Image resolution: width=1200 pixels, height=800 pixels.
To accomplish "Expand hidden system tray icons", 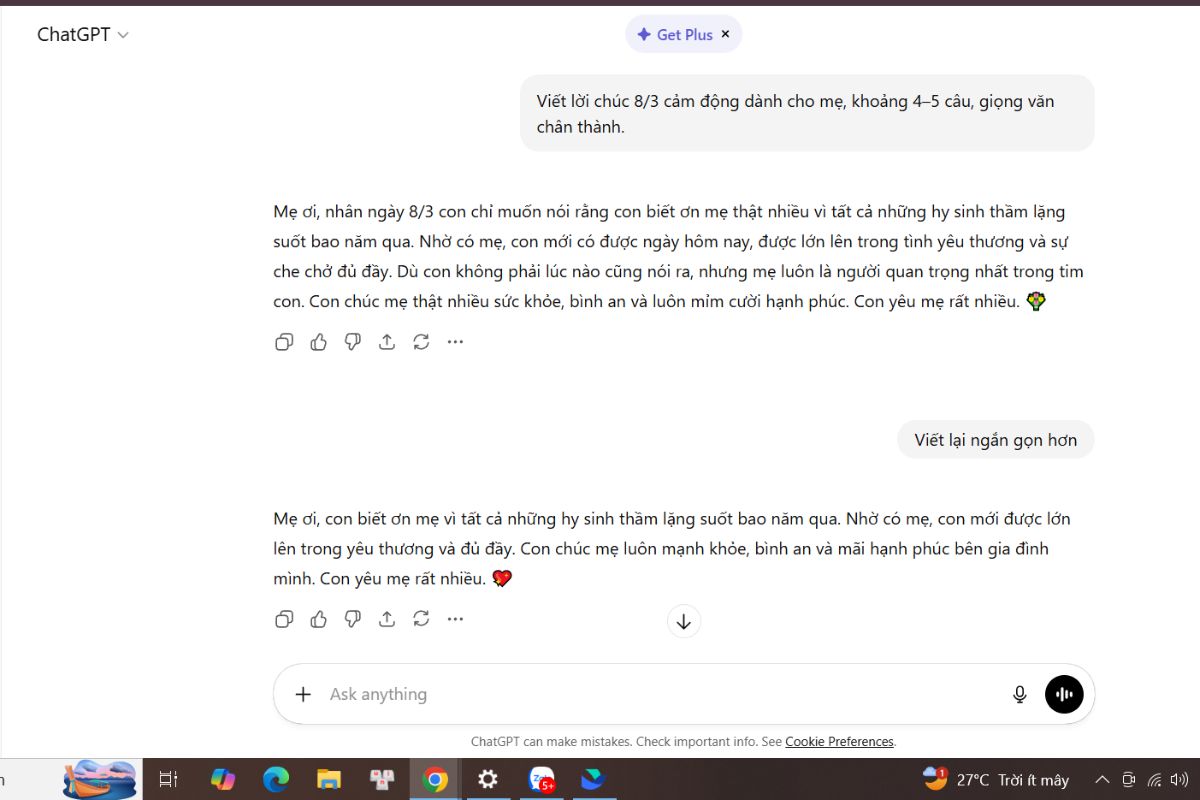I will [x=1102, y=780].
